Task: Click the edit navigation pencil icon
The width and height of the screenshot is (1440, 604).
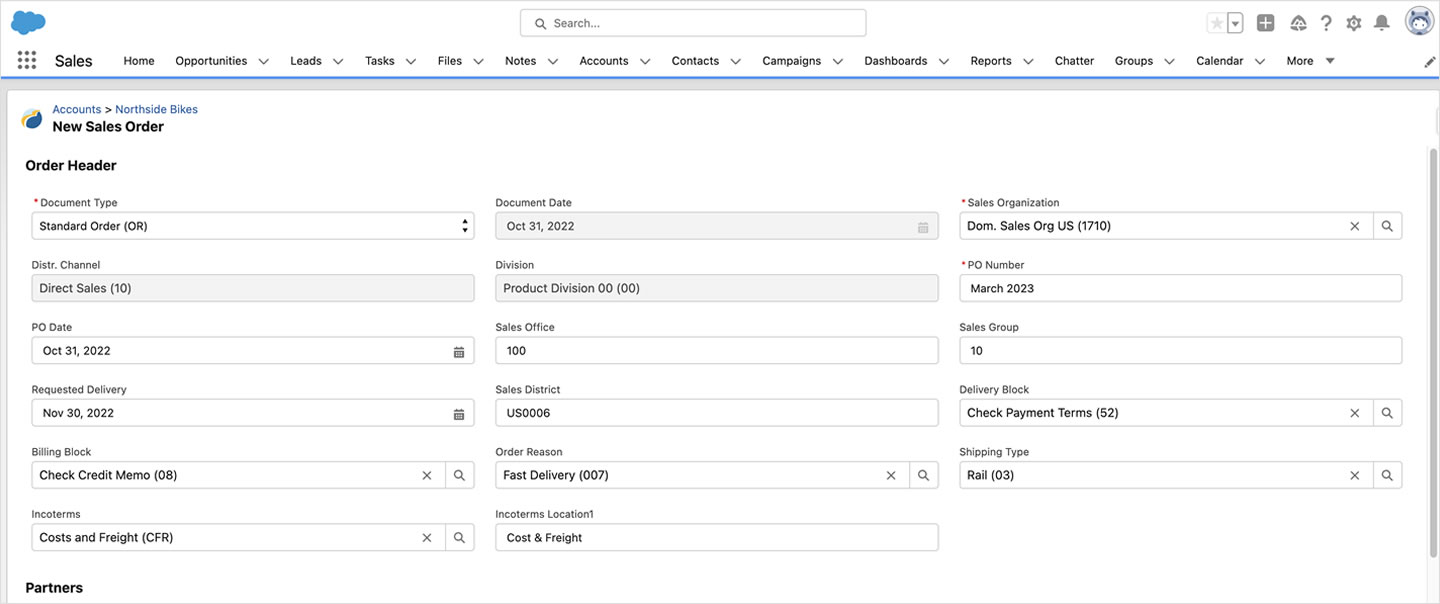Action: coord(1430,61)
